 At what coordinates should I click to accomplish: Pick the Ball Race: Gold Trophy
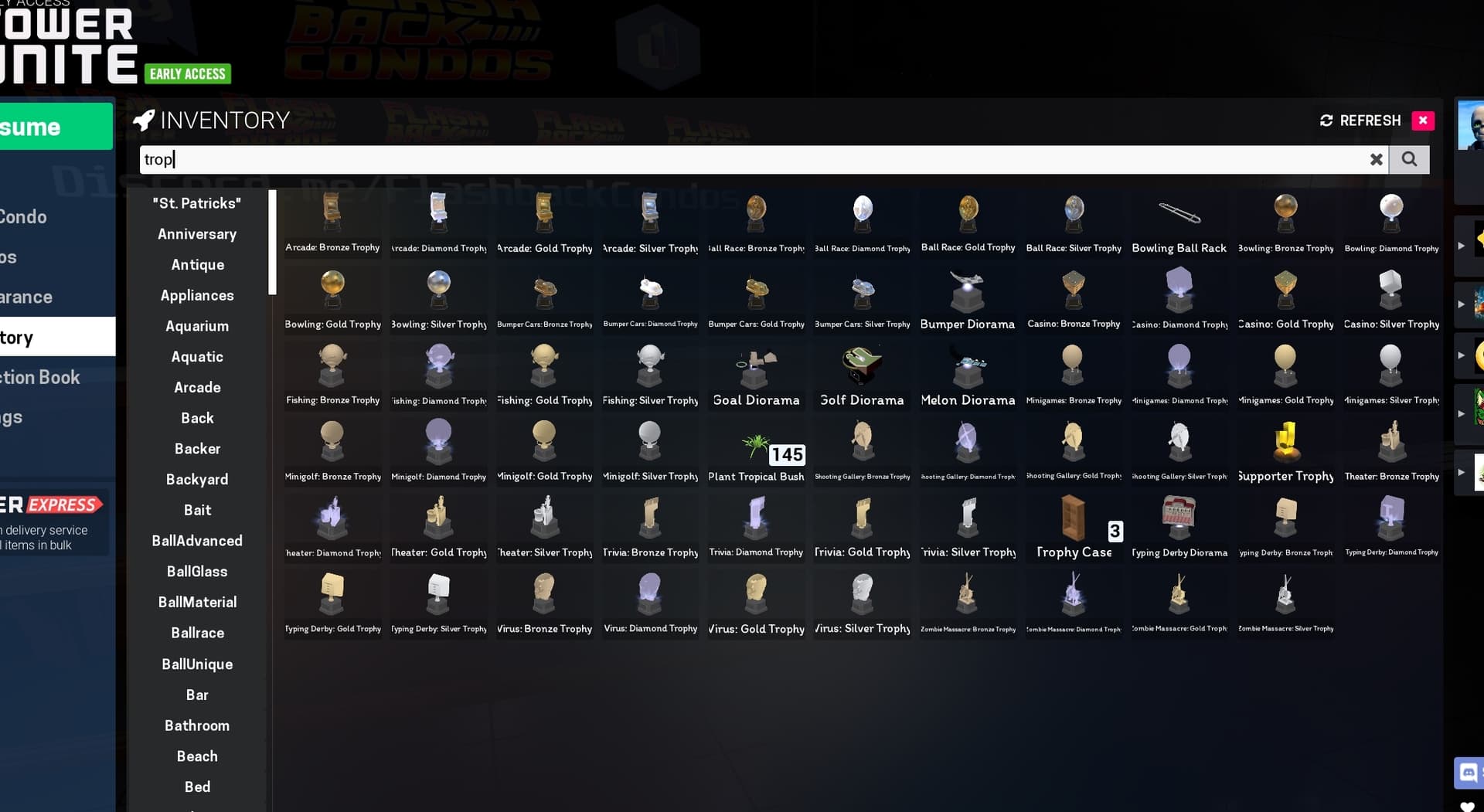(x=968, y=223)
